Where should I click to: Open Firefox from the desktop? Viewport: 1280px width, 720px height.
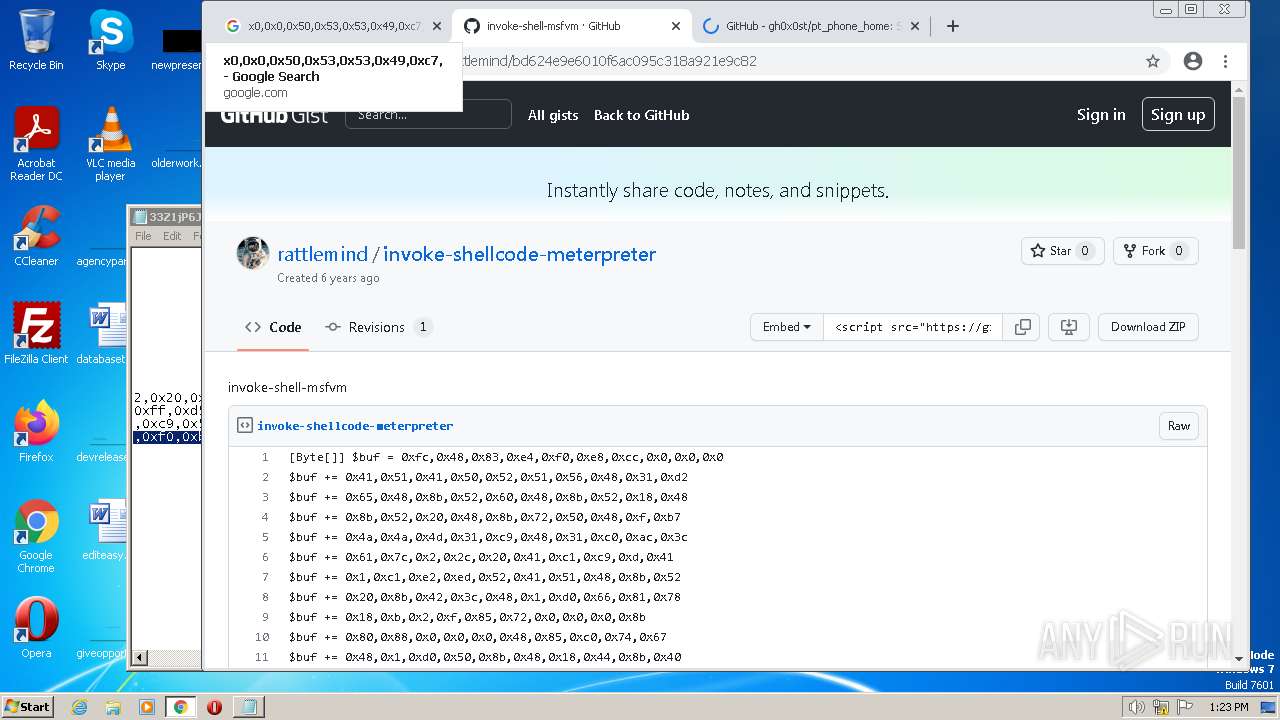click(36, 432)
